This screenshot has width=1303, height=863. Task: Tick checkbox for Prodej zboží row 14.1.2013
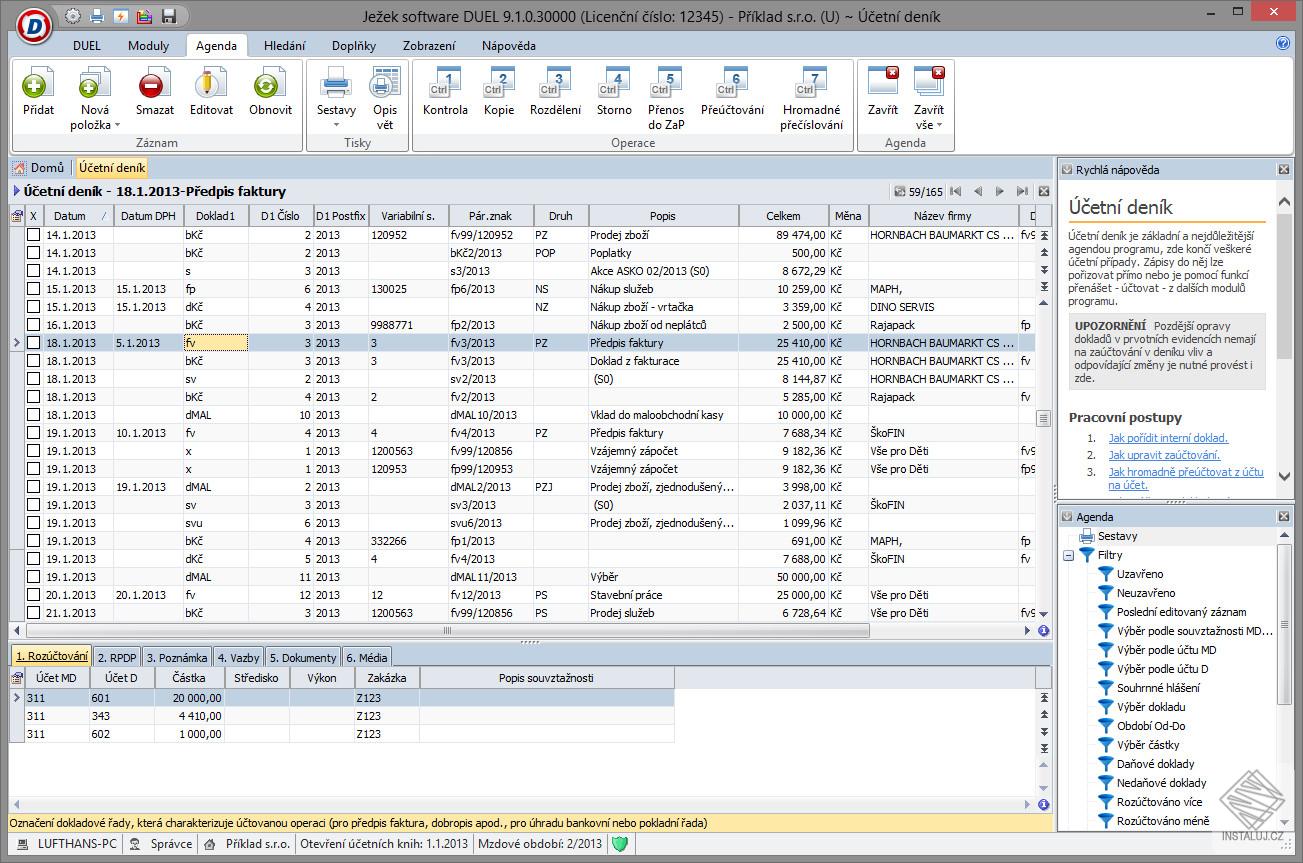pyautogui.click(x=33, y=235)
